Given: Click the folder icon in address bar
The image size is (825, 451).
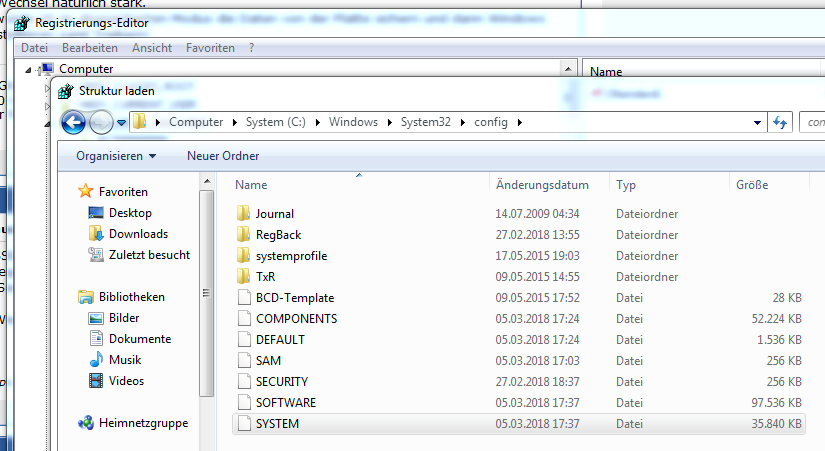Looking at the screenshot, I should [x=139, y=122].
